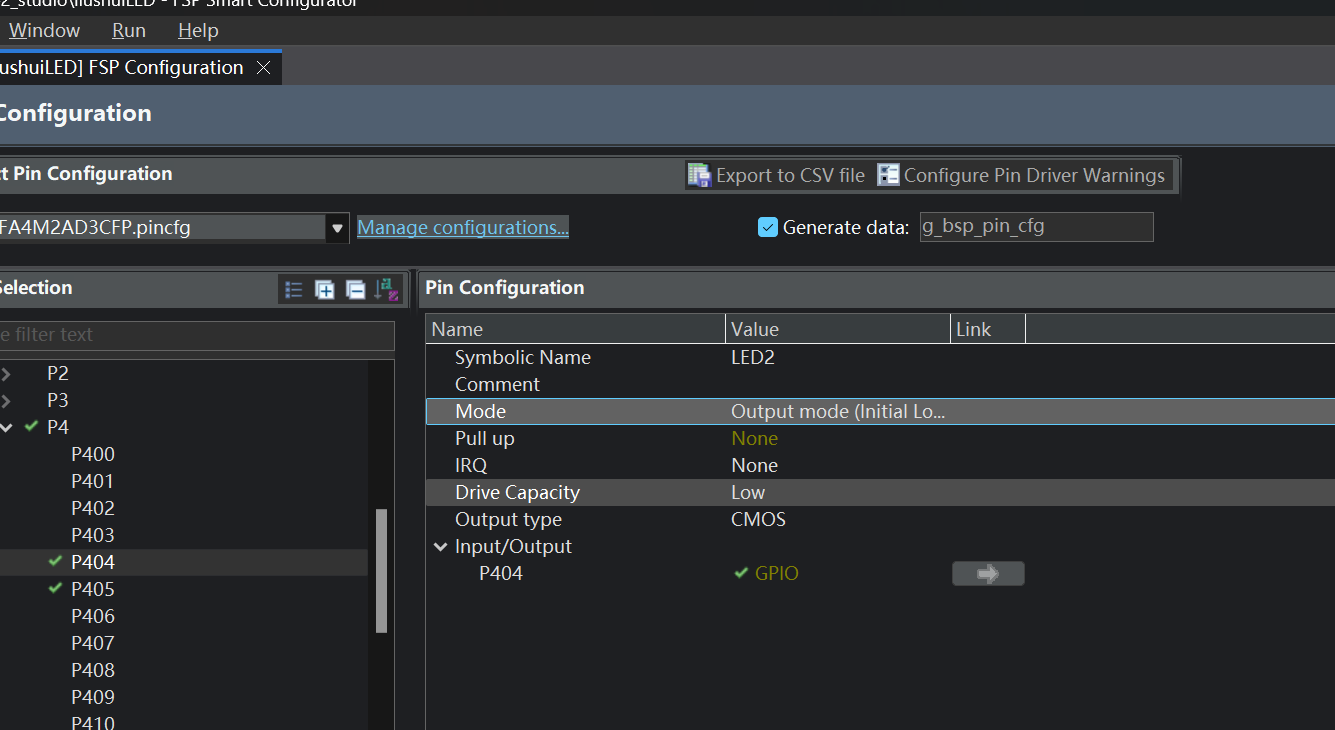Open the Help menu
The image size is (1335, 730).
click(x=198, y=31)
